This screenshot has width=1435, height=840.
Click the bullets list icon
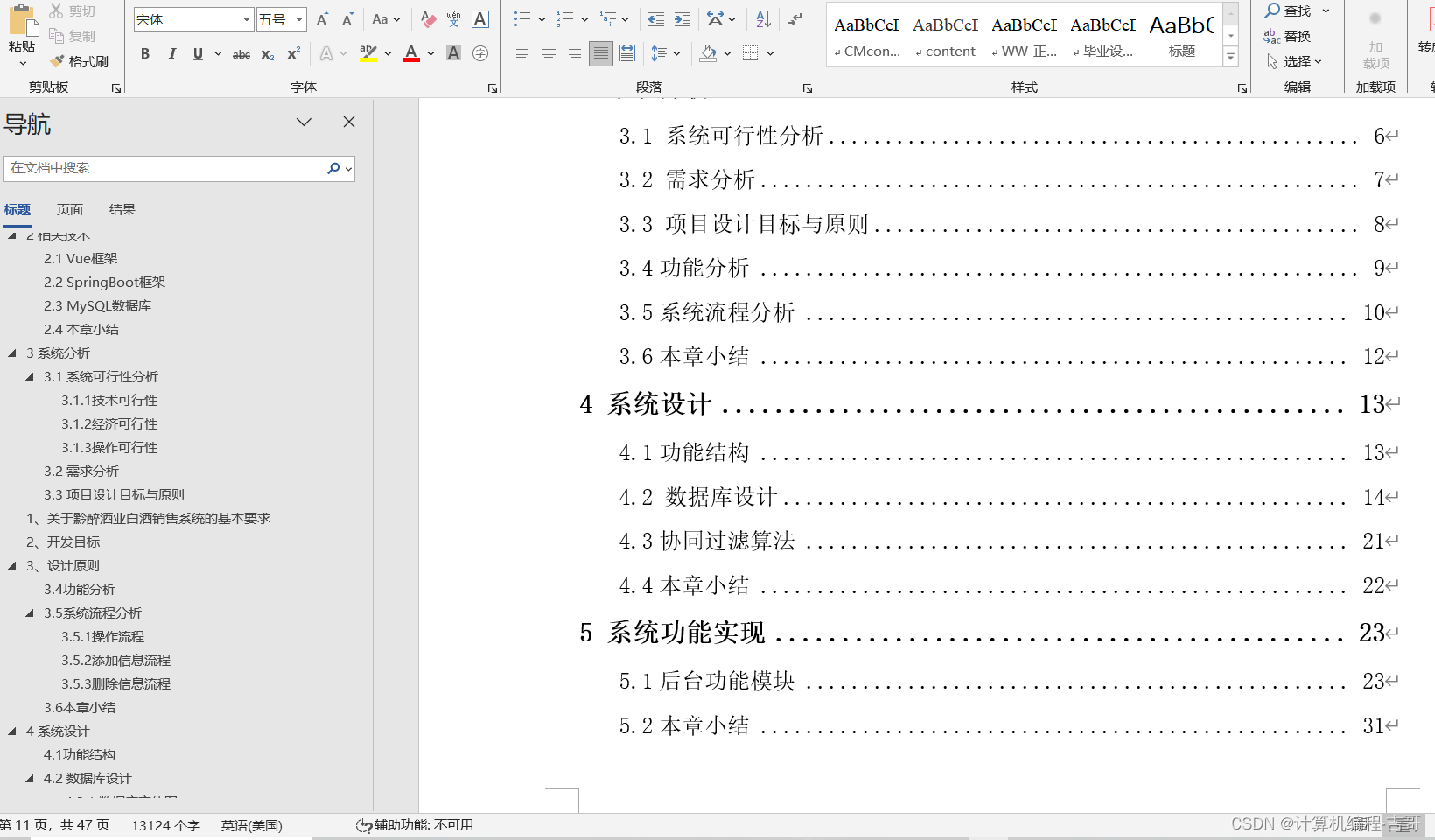[522, 19]
